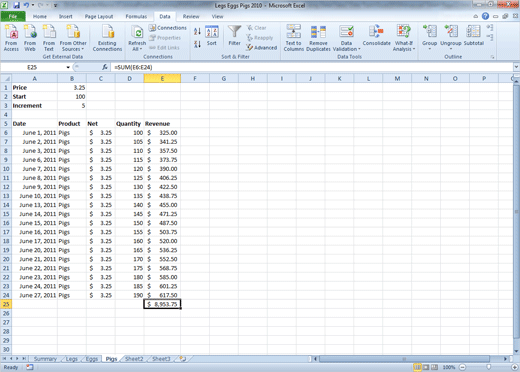520x372 pixels.
Task: Open Outline dialog launcher
Action: coord(492,57)
